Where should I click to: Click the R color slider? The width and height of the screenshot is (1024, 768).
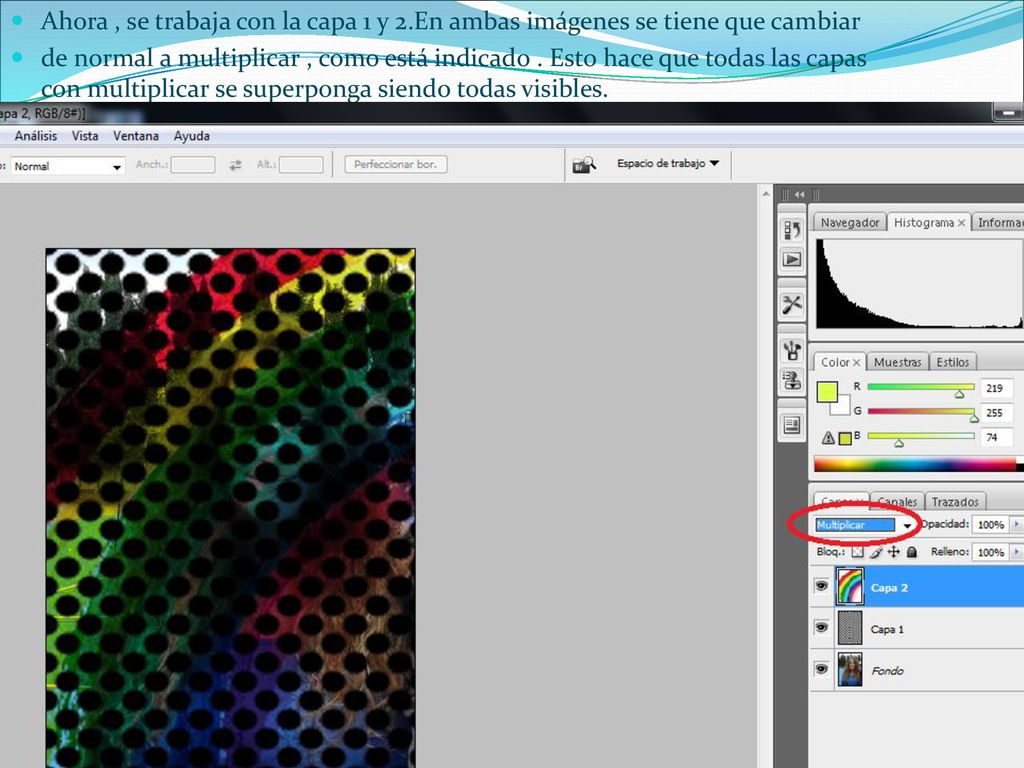coord(921,387)
